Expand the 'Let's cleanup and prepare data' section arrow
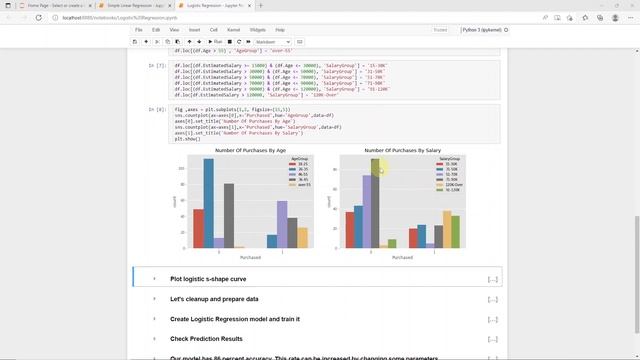Screen dimensions: 640x360 click(x=154, y=299)
